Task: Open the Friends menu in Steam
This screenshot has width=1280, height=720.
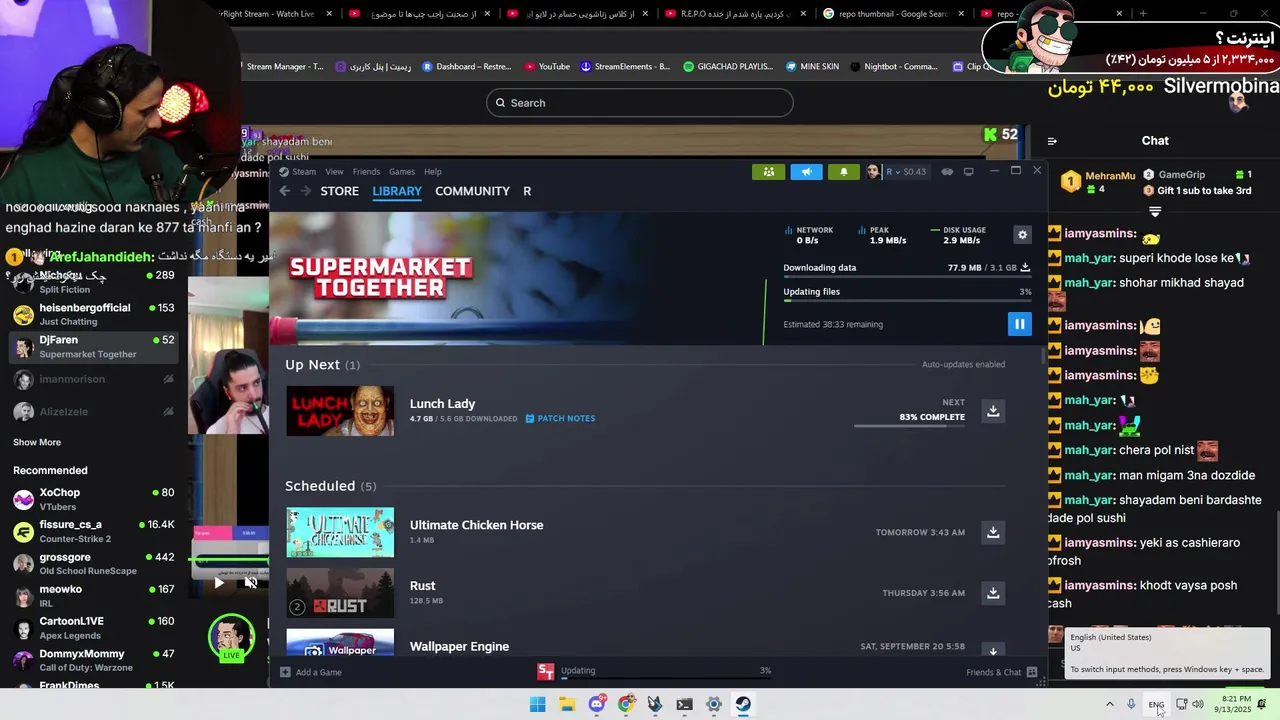Action: [366, 171]
